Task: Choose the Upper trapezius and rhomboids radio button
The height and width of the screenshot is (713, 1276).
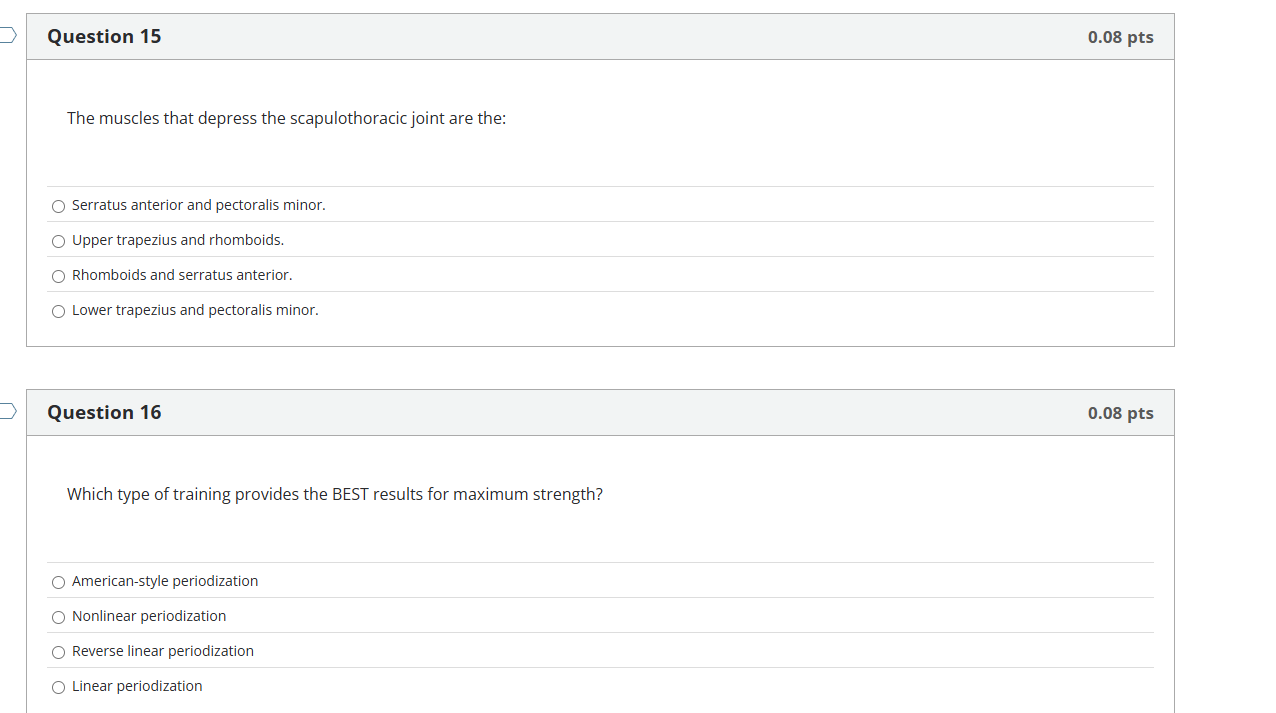Action: click(59, 241)
